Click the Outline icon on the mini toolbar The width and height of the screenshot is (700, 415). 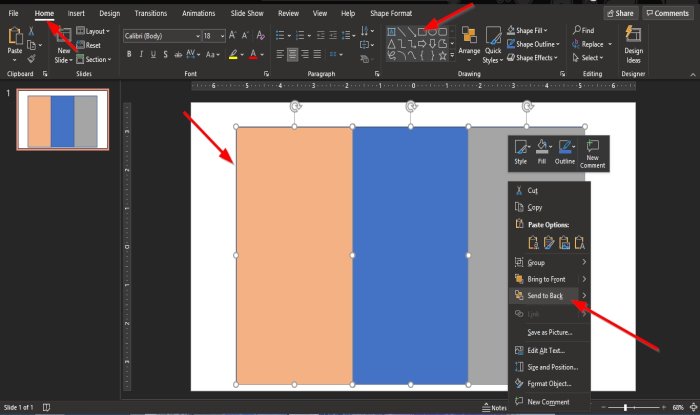coord(565,152)
